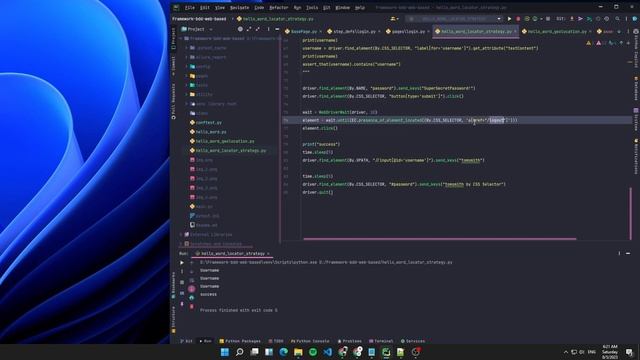Open the Problems tool window
Viewport: 640px width, 360px height.
(x=349, y=341)
